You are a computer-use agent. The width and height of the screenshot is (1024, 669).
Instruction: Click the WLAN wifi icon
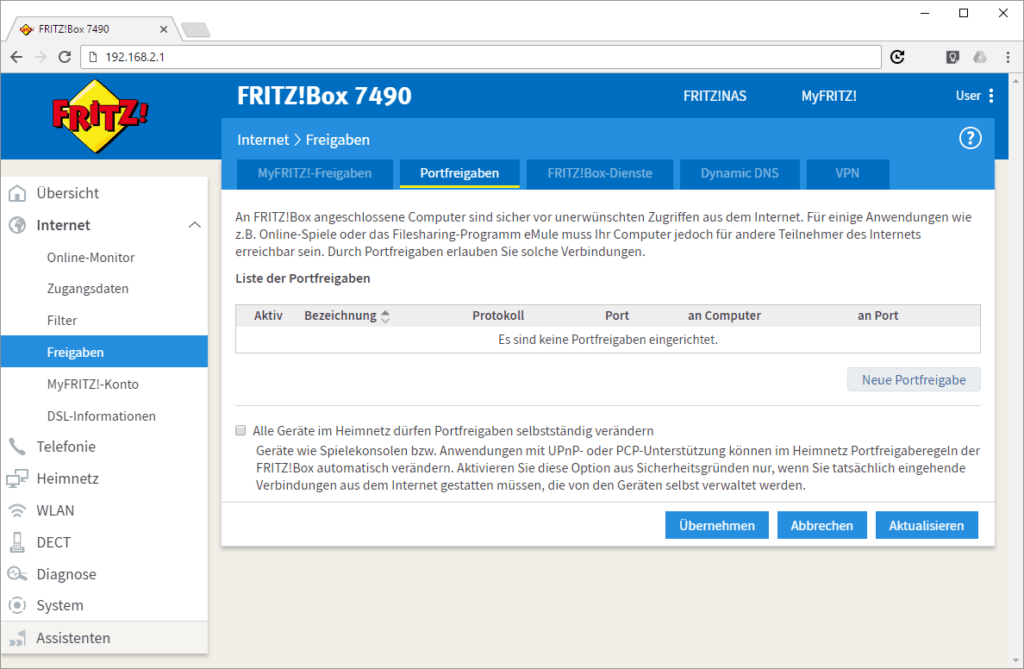pos(18,510)
